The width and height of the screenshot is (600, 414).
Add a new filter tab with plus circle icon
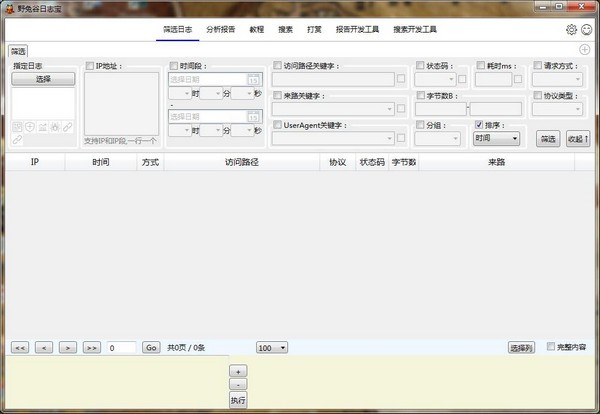click(584, 49)
